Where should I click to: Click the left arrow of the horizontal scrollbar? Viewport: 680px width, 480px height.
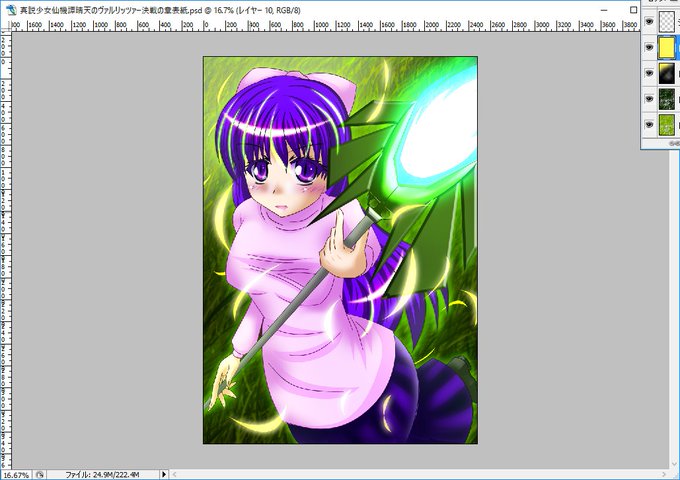(x=174, y=474)
